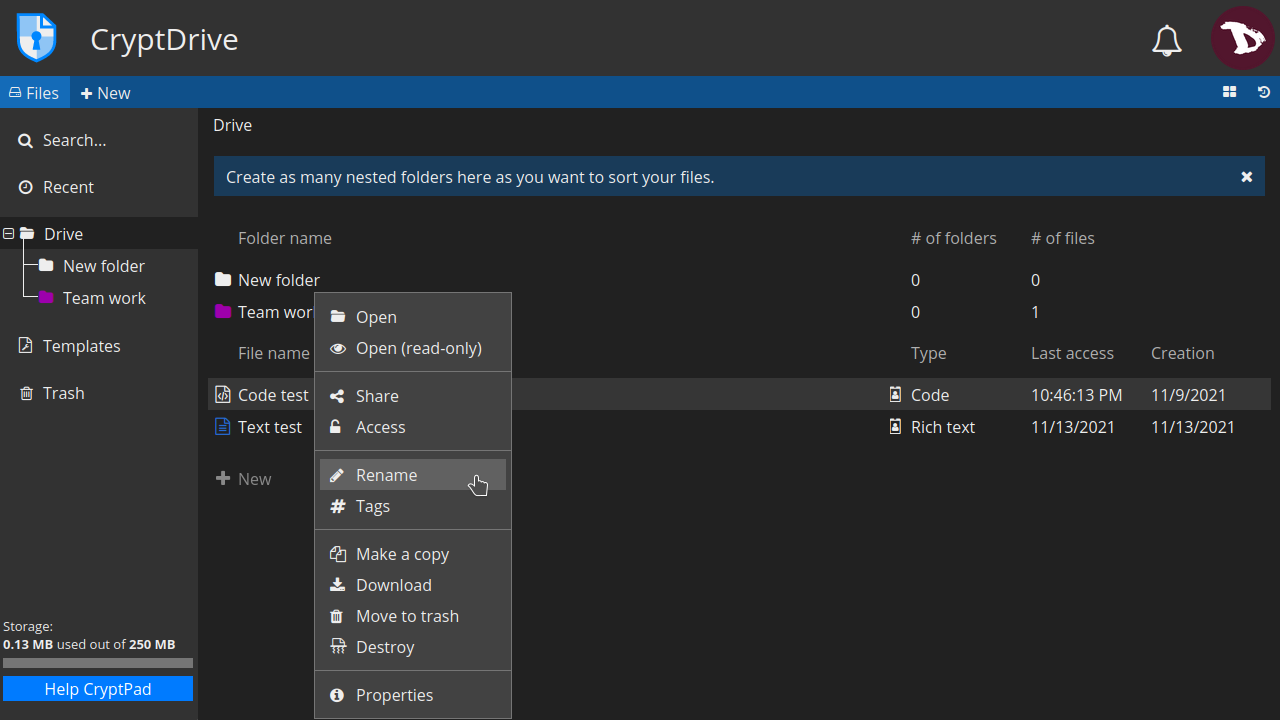Viewport: 1280px width, 720px height.
Task: Sort by Creation column header
Action: (x=1183, y=353)
